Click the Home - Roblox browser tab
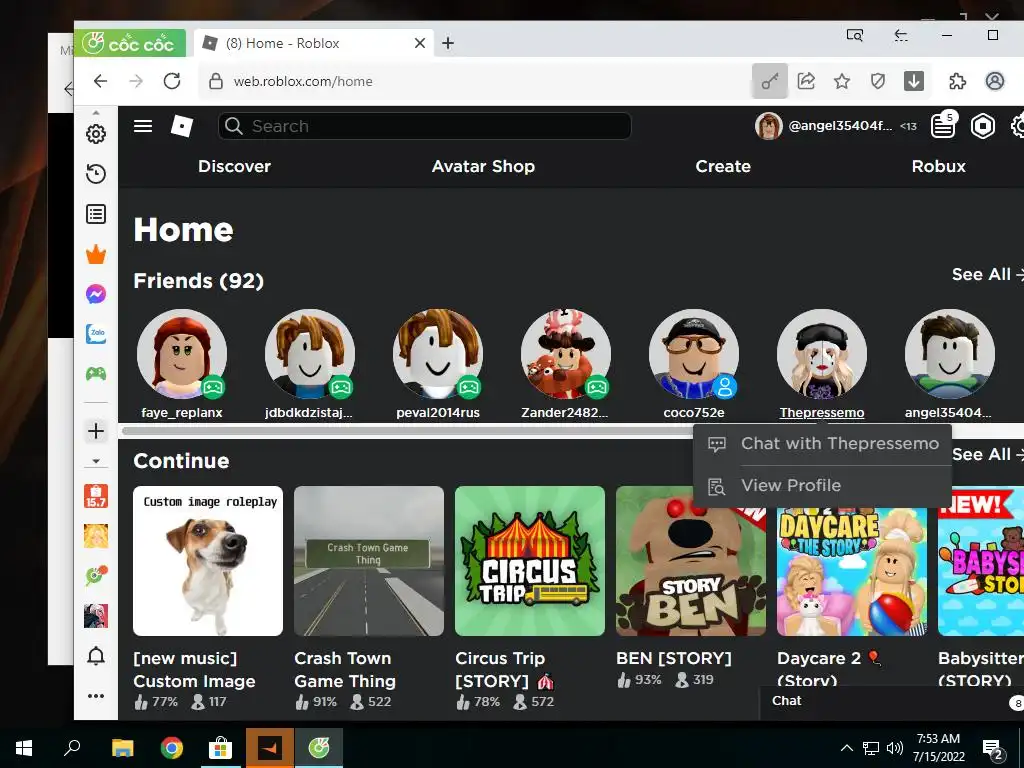This screenshot has height=768, width=1024. pyautogui.click(x=313, y=43)
